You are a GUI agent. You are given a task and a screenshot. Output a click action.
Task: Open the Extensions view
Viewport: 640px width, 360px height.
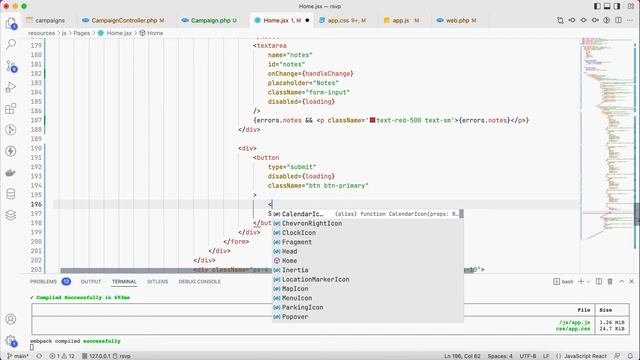point(11,109)
